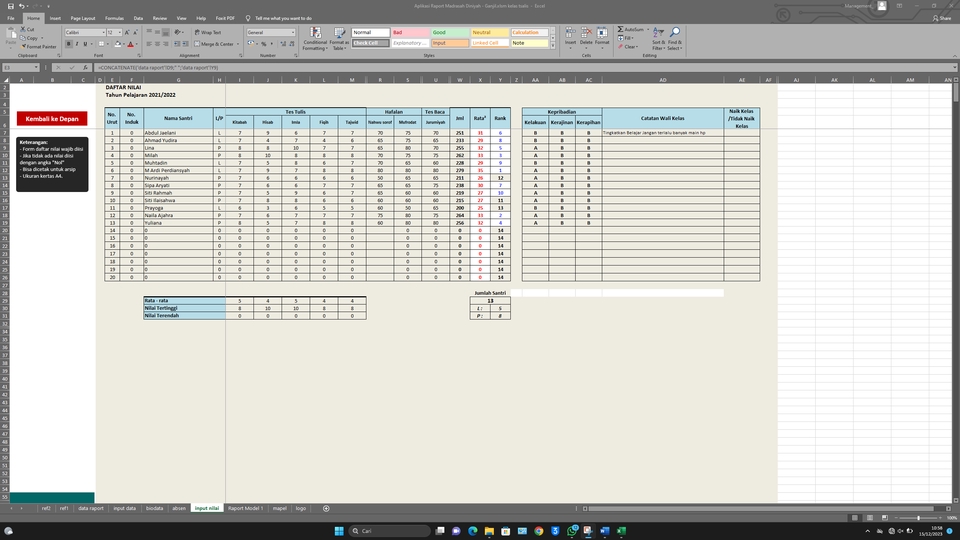Click the font color red A swatch
The height and width of the screenshot is (540, 960).
[130, 44]
